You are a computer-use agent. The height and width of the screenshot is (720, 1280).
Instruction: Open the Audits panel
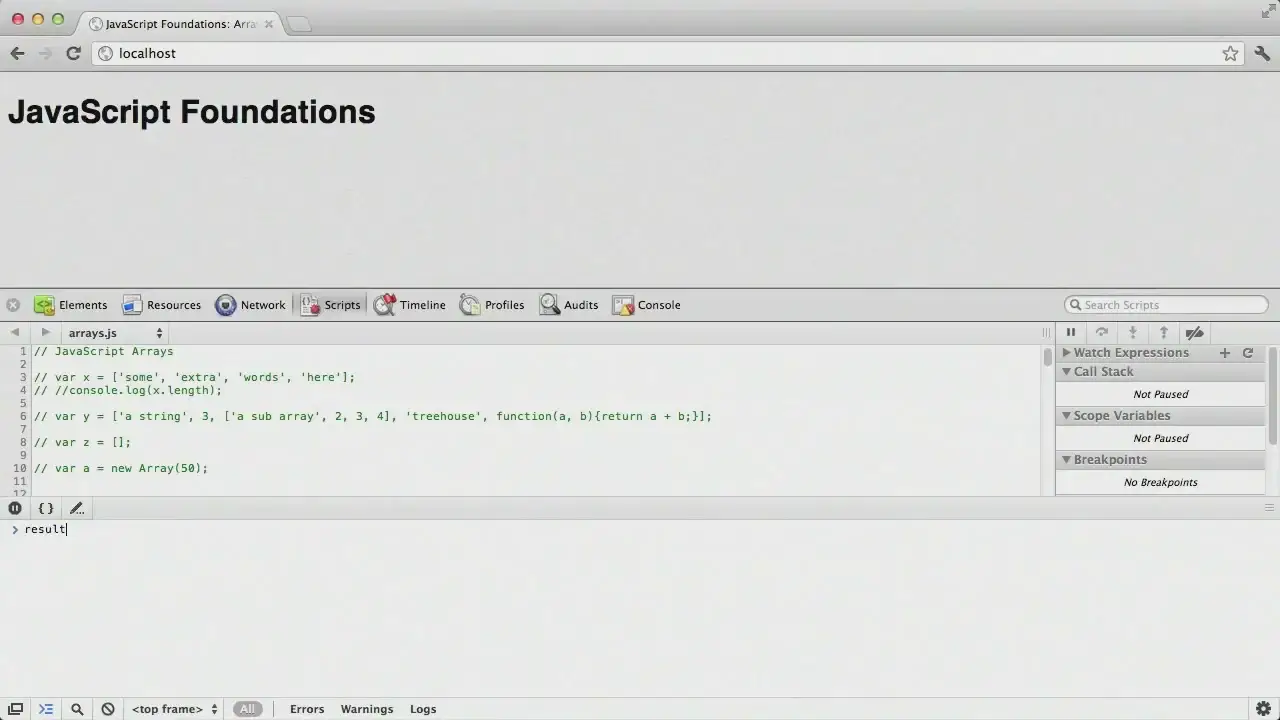(x=568, y=305)
